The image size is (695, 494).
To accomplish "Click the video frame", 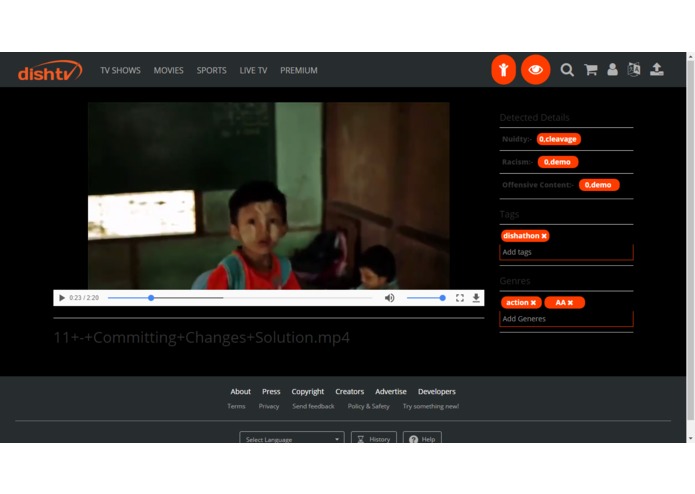I will coord(269,196).
